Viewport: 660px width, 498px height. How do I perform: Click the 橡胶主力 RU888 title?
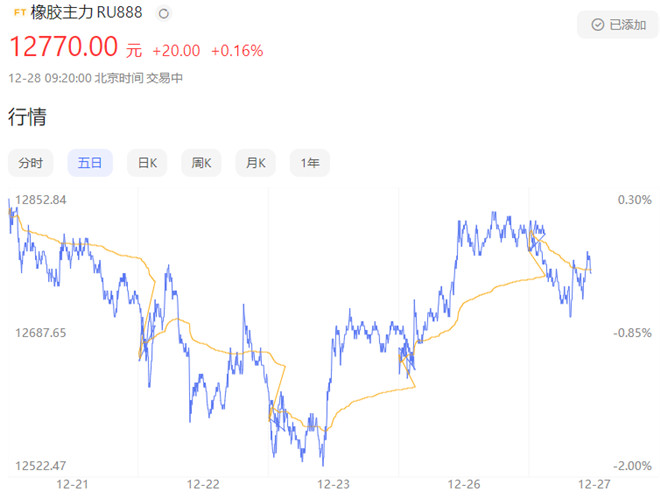86,13
